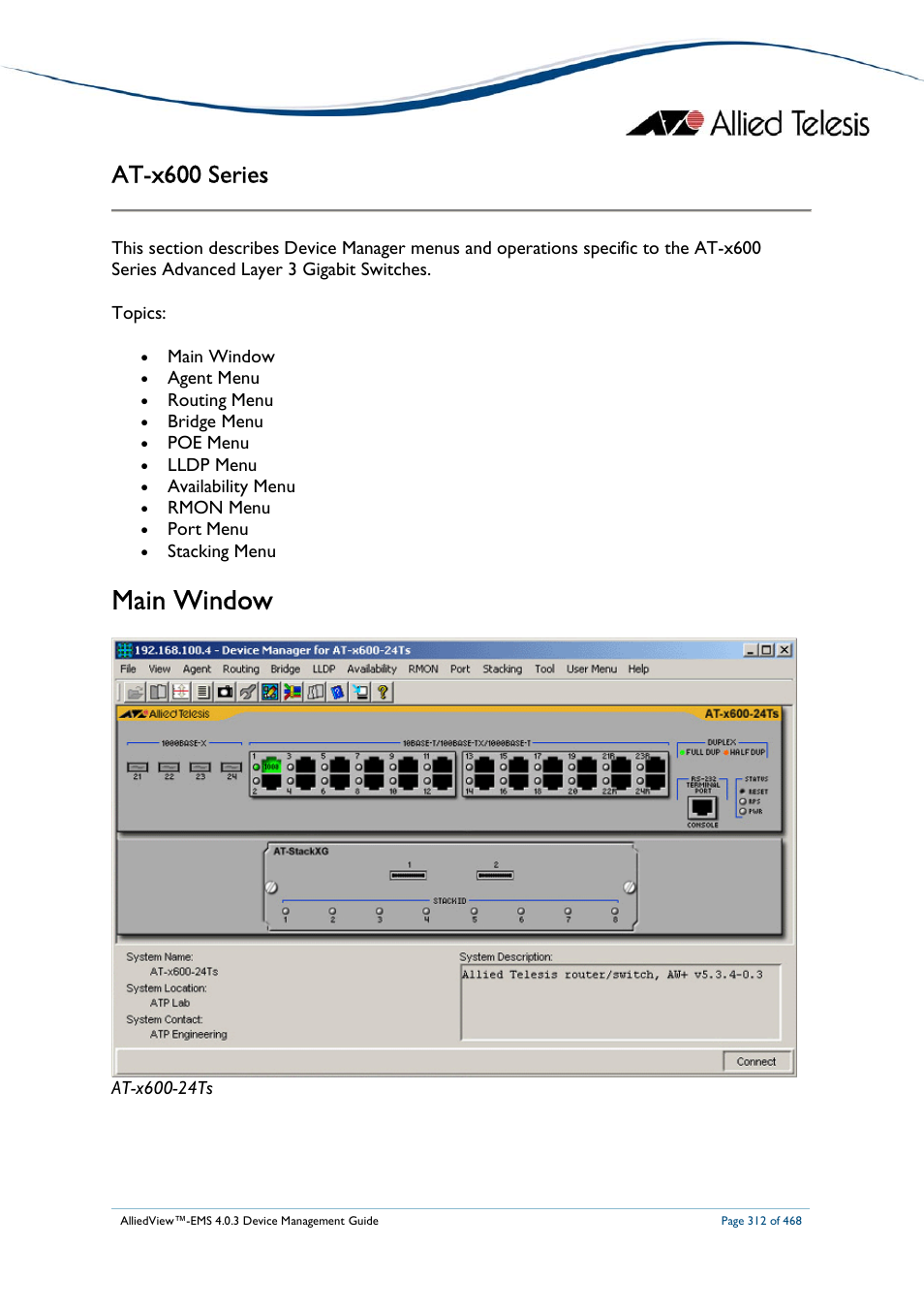
Task: Select SFP port 22
Action: (169, 767)
